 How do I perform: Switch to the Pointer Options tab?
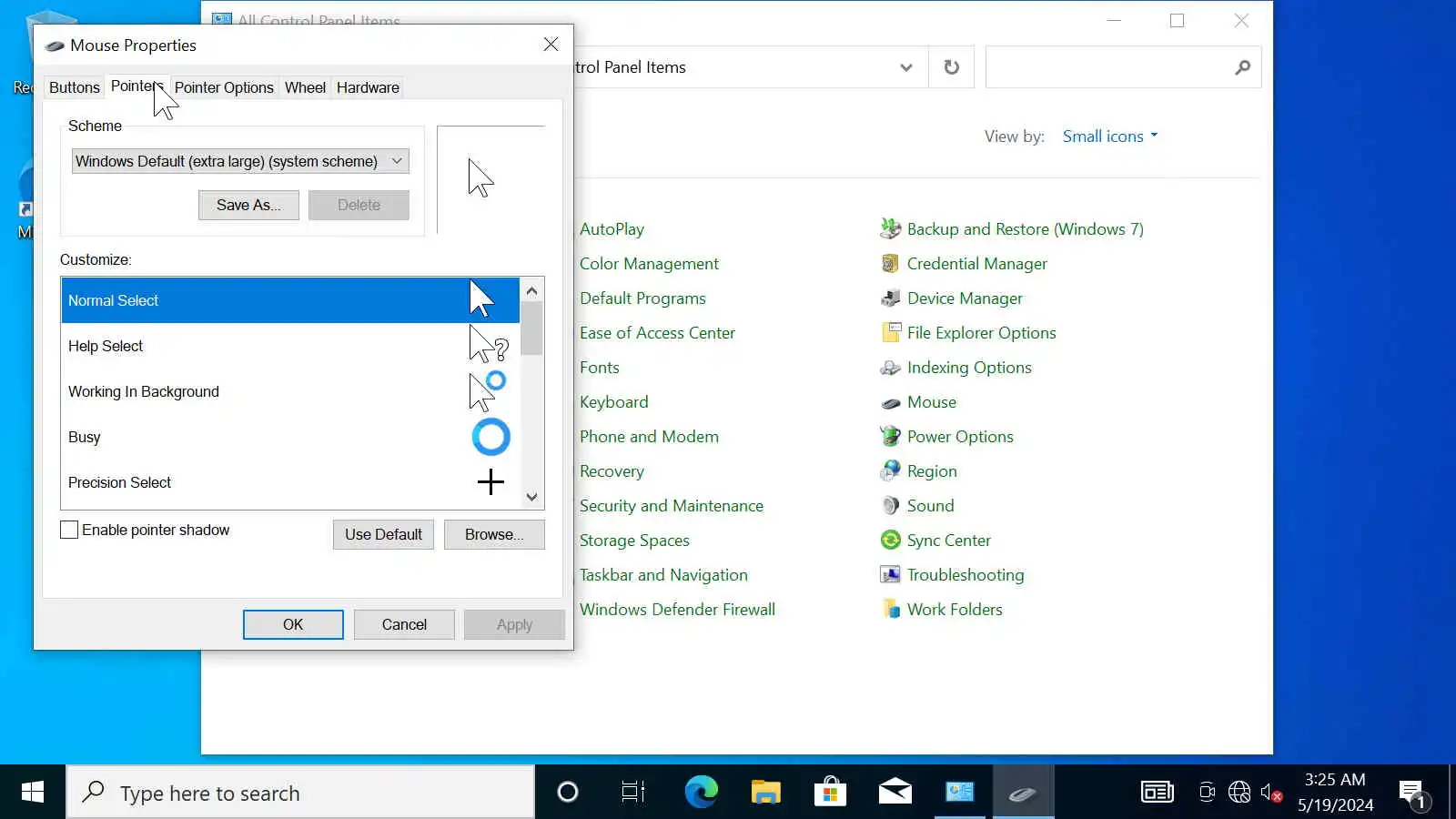click(224, 87)
